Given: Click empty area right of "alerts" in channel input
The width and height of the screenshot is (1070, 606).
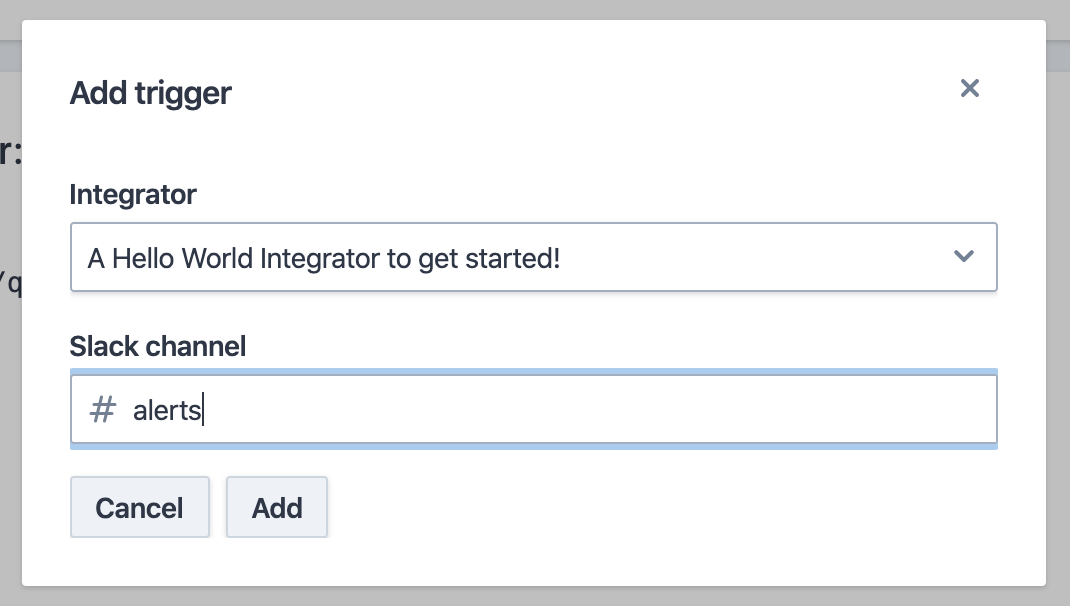Looking at the screenshot, I should (600, 409).
